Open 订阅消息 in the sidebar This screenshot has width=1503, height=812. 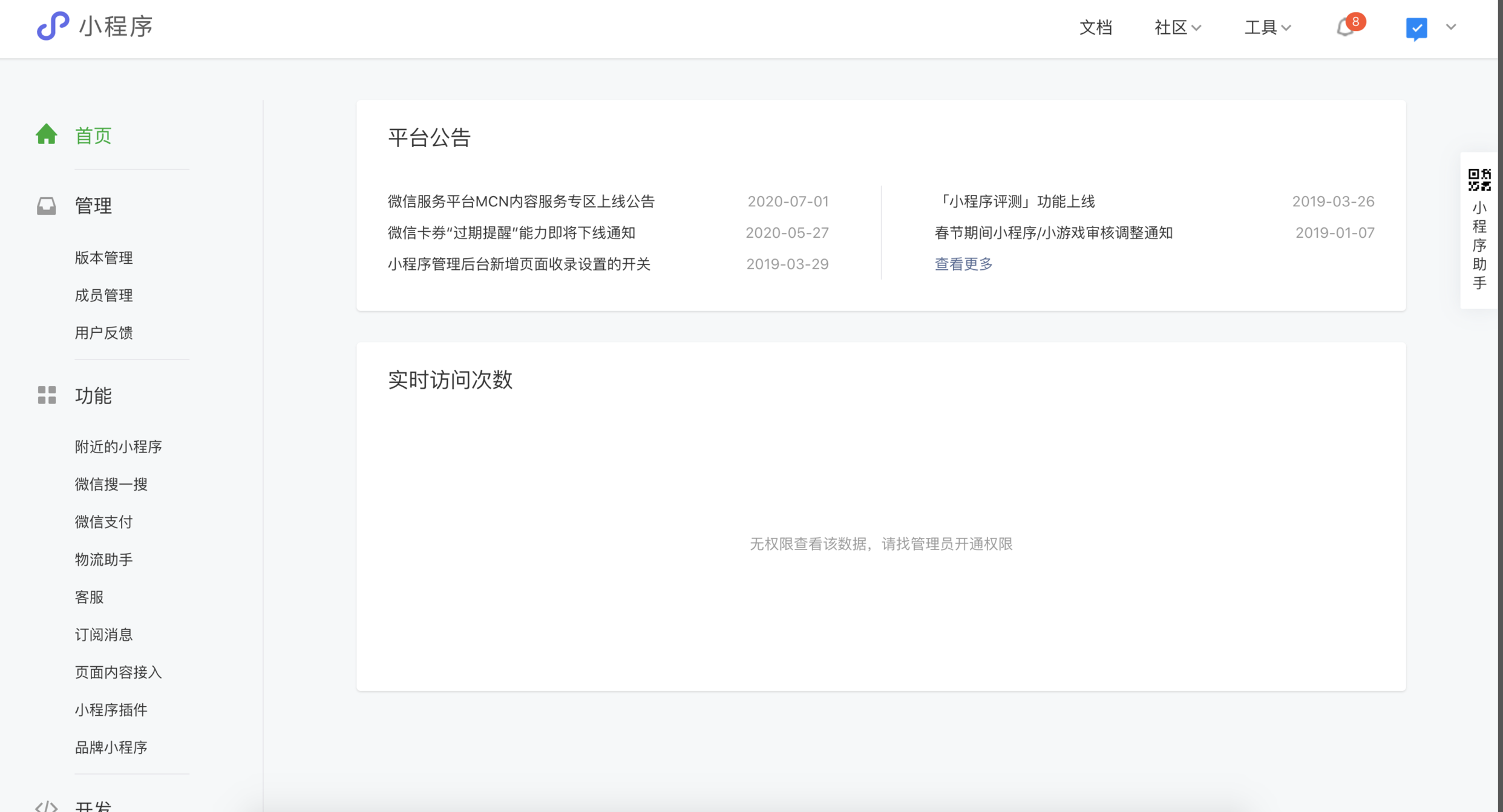pyautogui.click(x=103, y=635)
